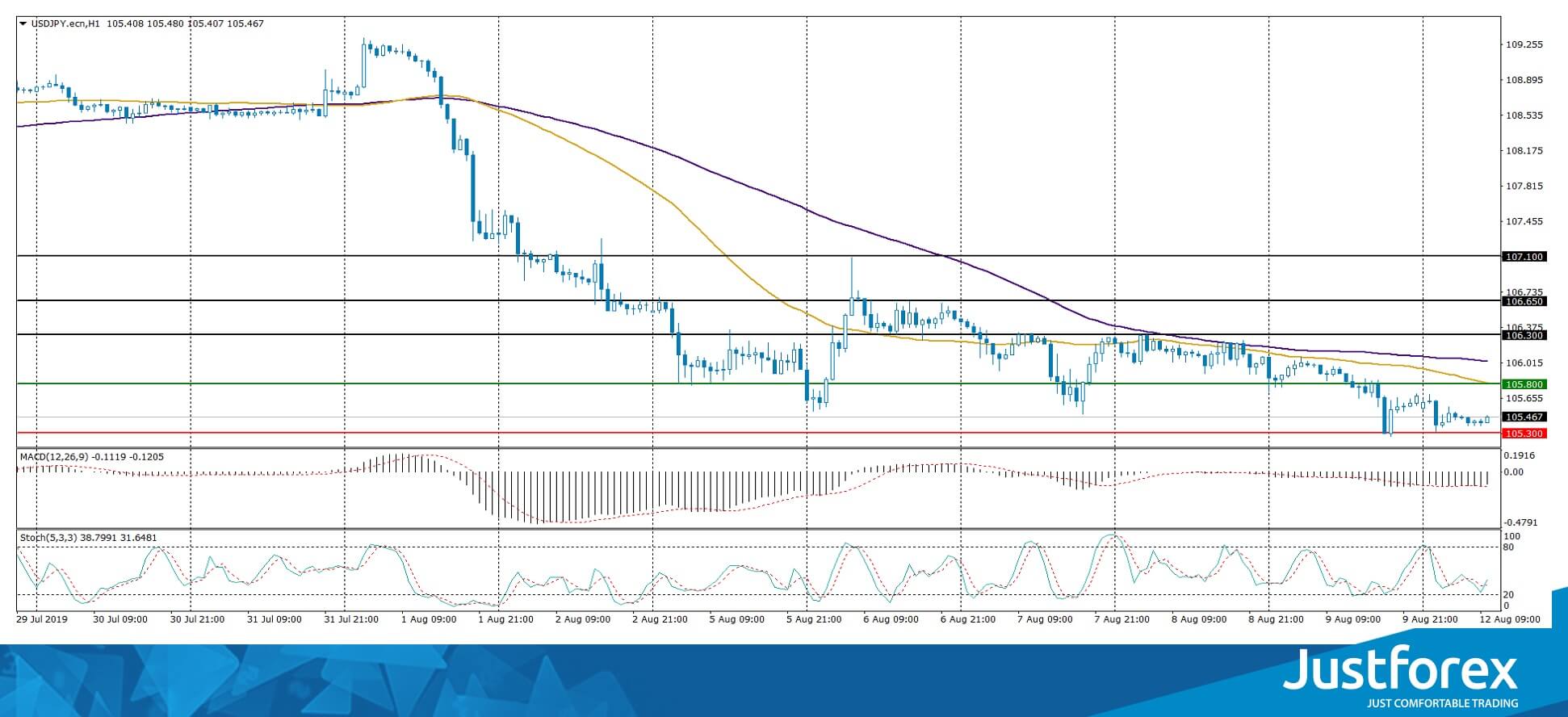The height and width of the screenshot is (717, 1568).
Task: Click the MACD scale value 0.1916
Action: tap(1521, 455)
